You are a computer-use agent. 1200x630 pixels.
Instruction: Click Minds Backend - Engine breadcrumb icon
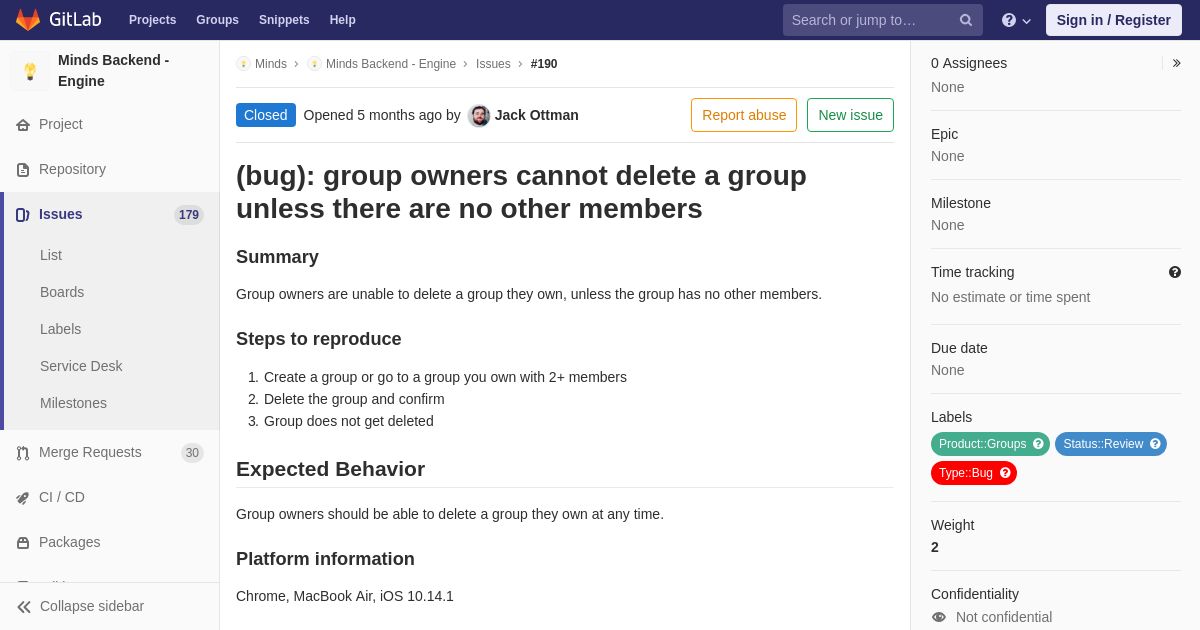pyautogui.click(x=314, y=64)
